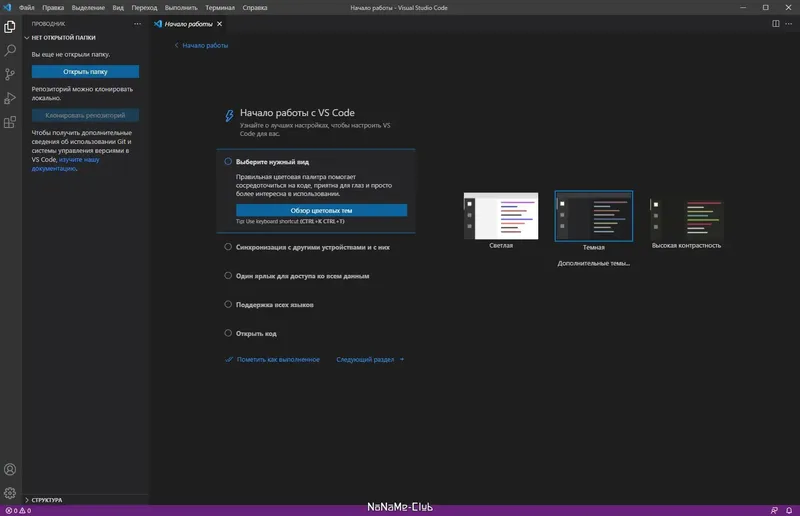Viewport: 800px width, 516px height.
Task: Open Дополнительные темы link
Action: coord(593,263)
